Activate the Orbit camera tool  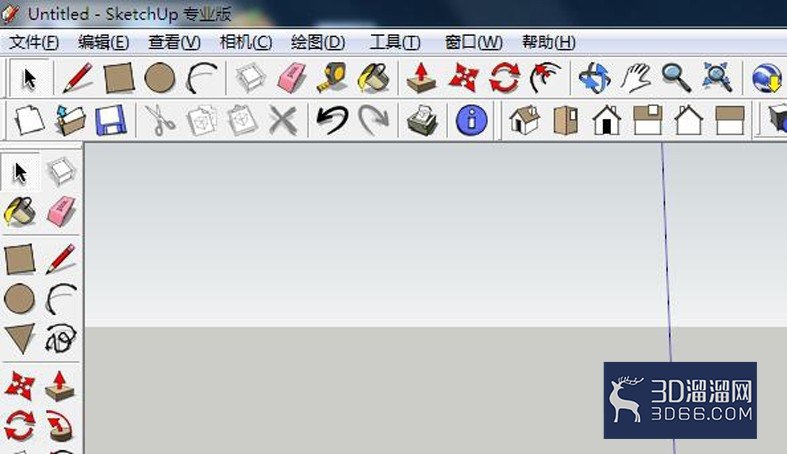[x=594, y=78]
